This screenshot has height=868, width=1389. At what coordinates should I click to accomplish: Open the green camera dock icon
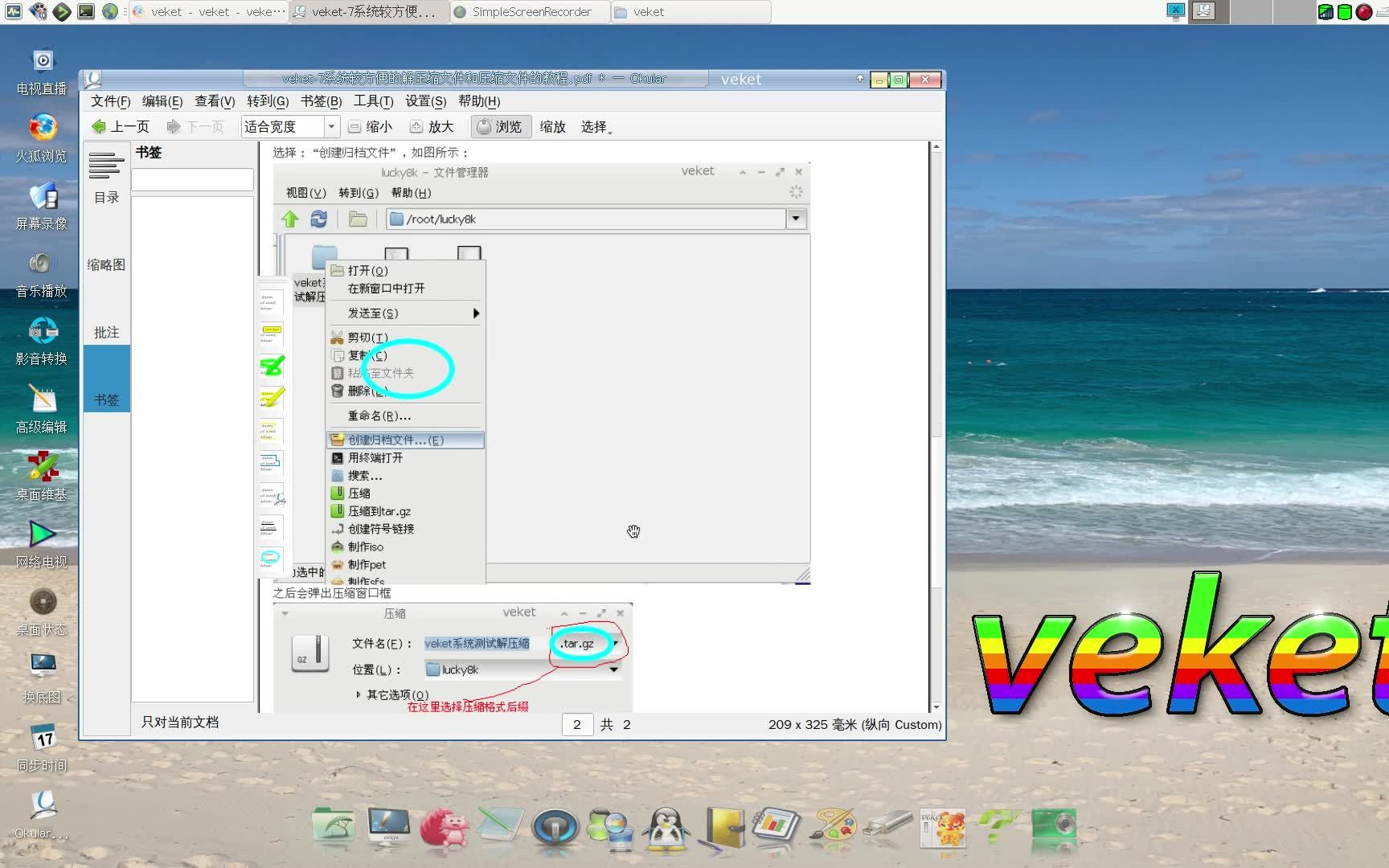1054,826
